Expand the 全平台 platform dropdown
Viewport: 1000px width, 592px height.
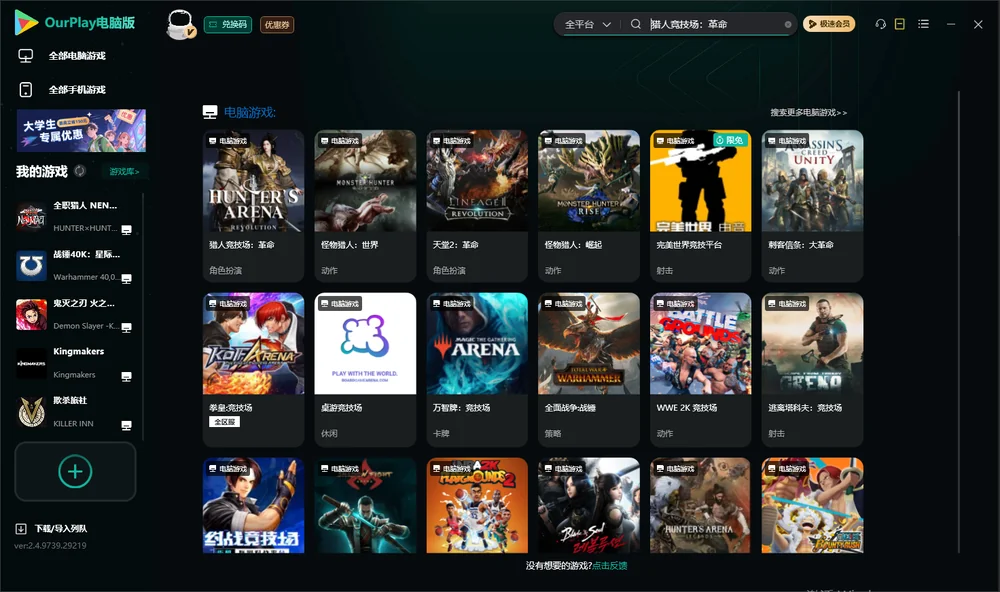click(x=587, y=24)
